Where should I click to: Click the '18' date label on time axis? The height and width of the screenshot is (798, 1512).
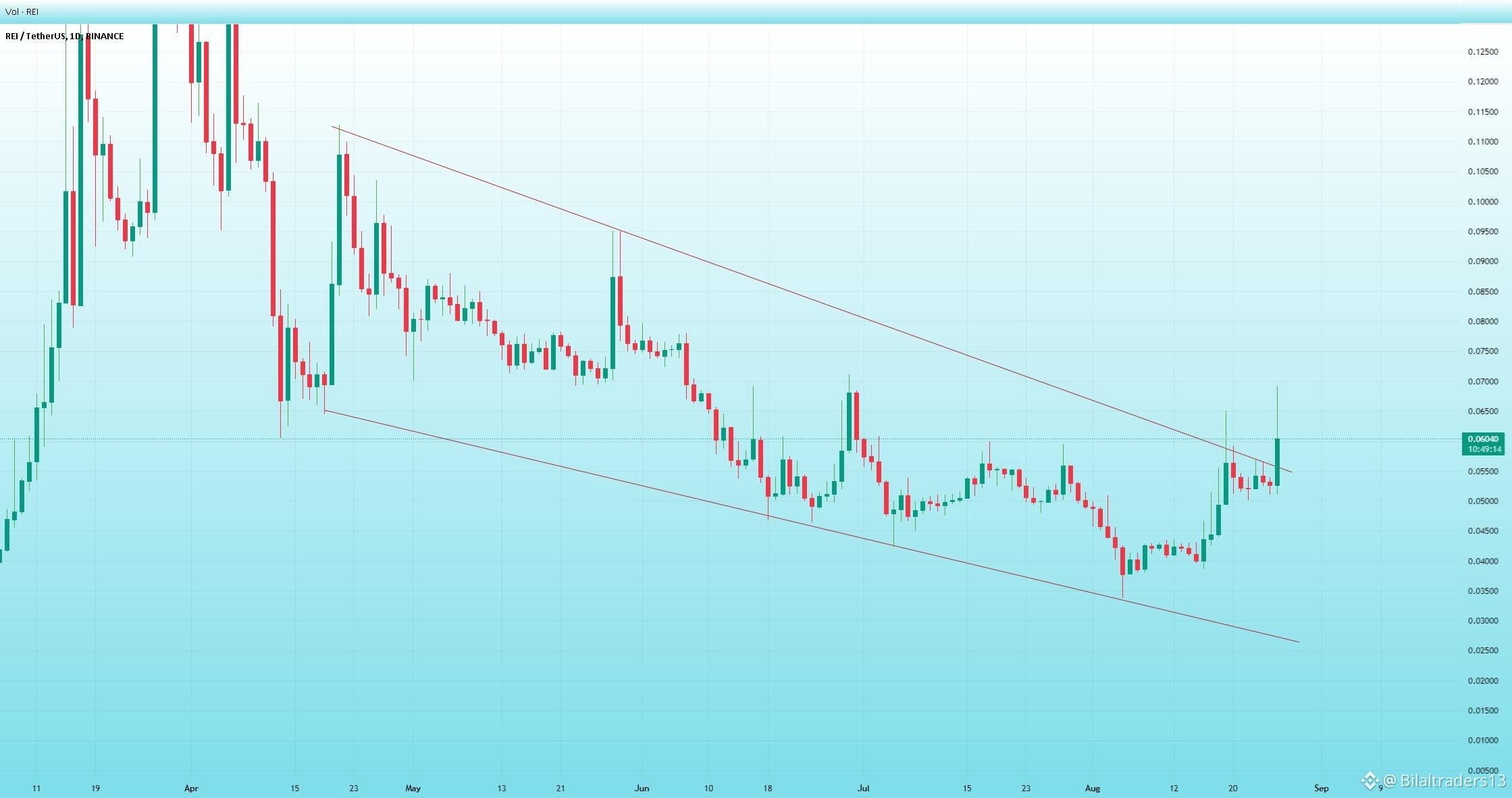(x=767, y=789)
